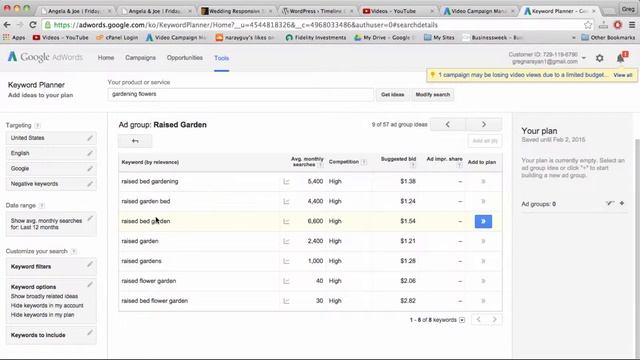Edit the English language targeting
The image size is (640, 360).
90,153
